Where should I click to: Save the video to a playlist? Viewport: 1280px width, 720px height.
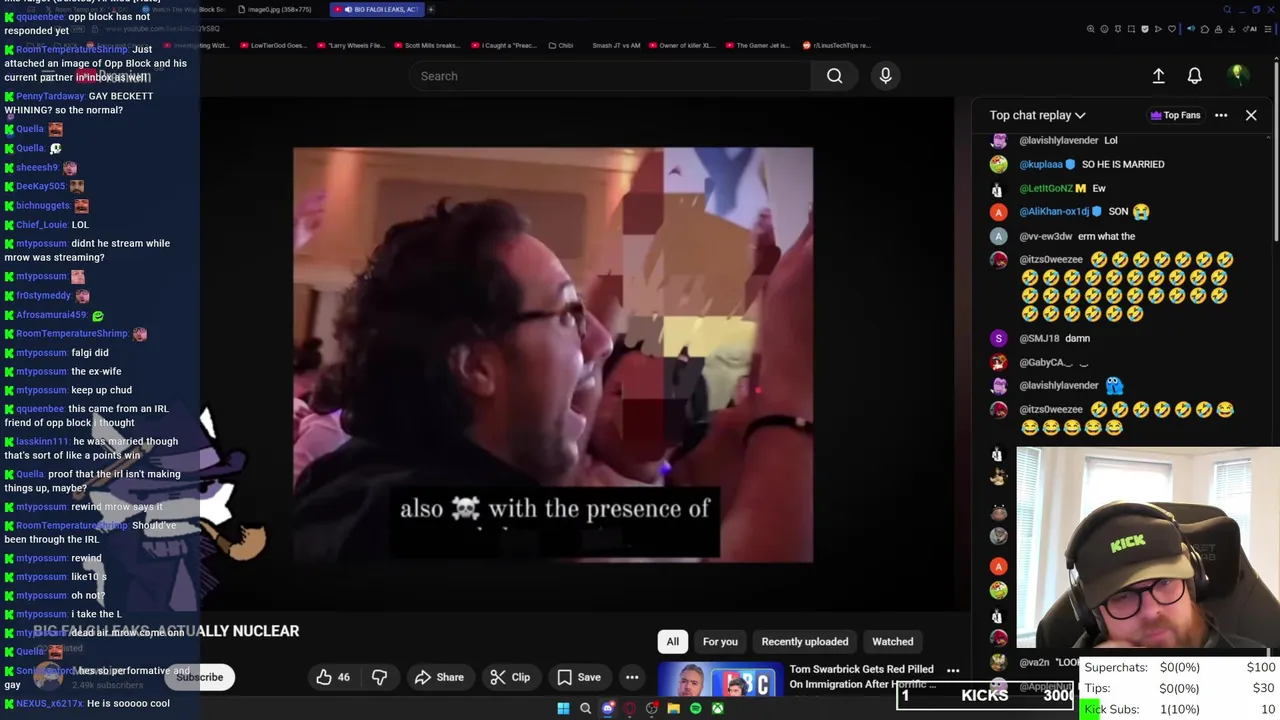[x=578, y=677]
